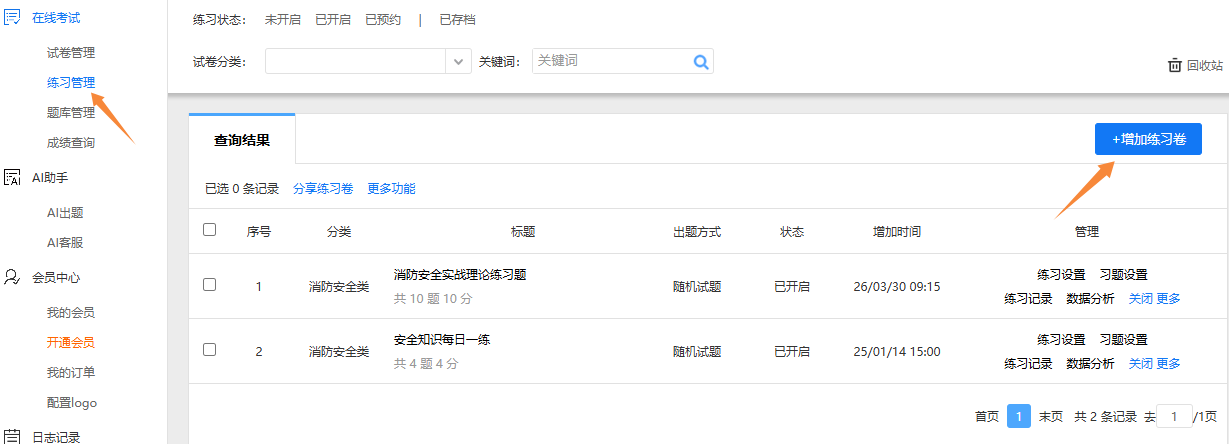This screenshot has width=1229, height=444.
Task: Click the keyword search magnifier icon
Action: click(702, 62)
